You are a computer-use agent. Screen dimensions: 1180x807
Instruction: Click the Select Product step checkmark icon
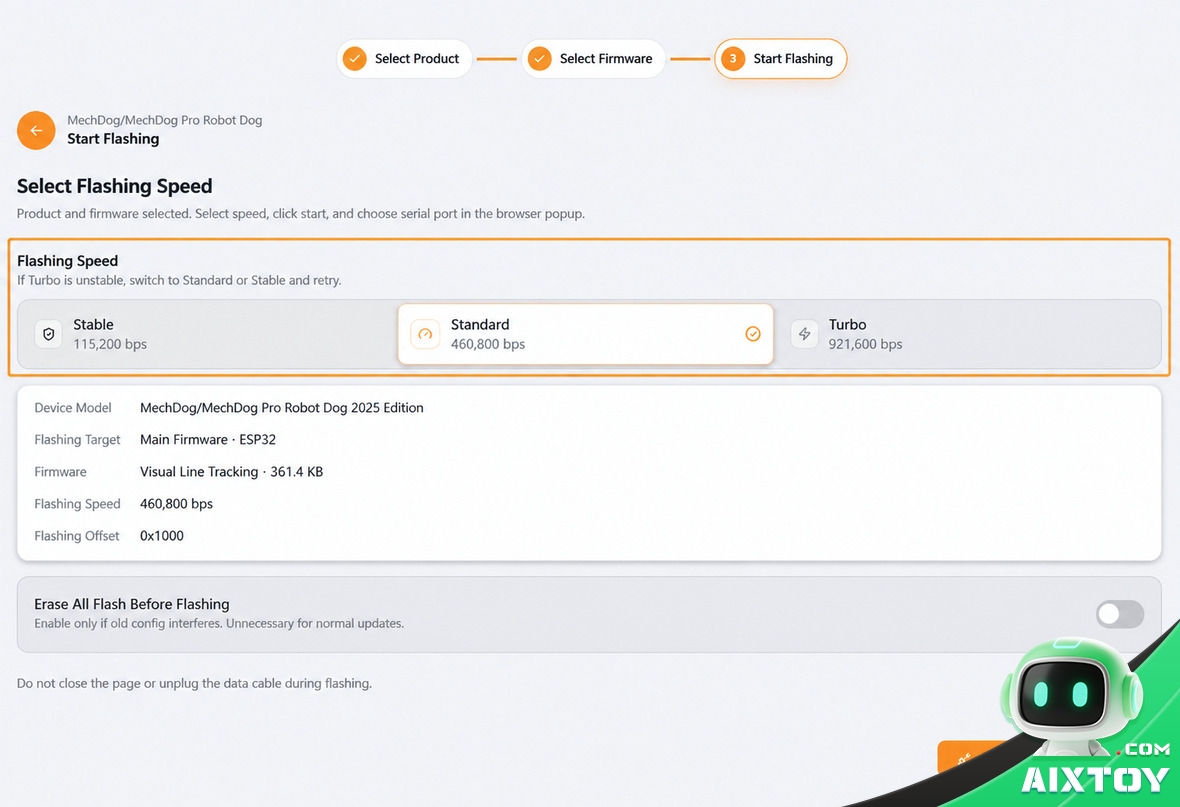click(x=354, y=59)
